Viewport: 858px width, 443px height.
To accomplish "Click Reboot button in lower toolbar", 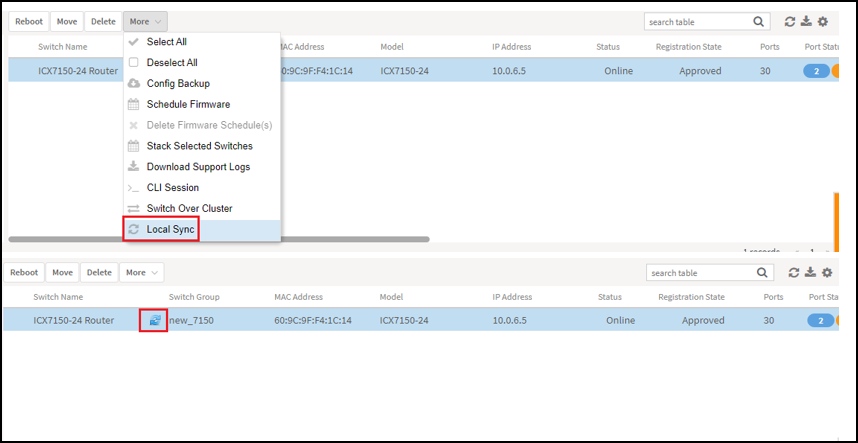I will (x=24, y=272).
